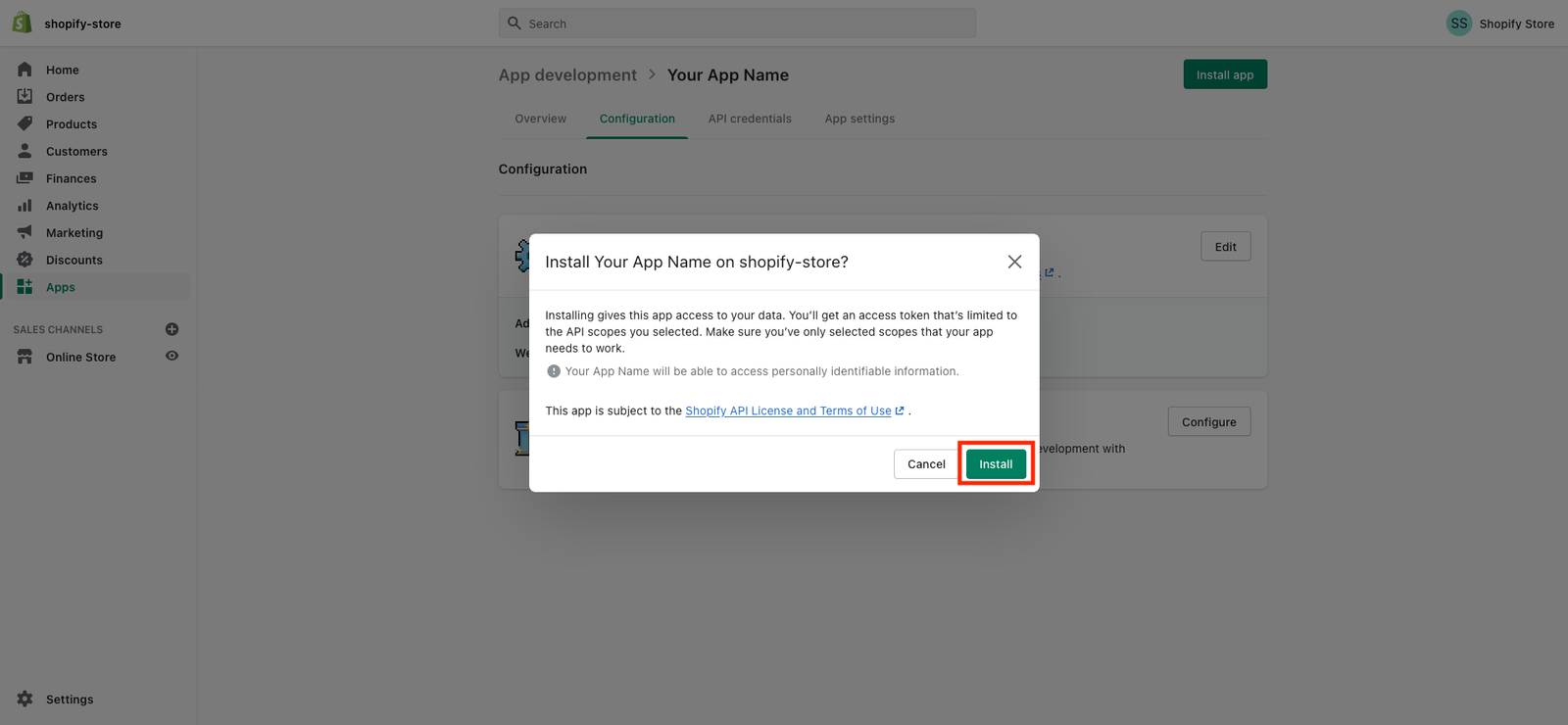
Task: Switch to the API credentials tab
Action: [x=750, y=119]
